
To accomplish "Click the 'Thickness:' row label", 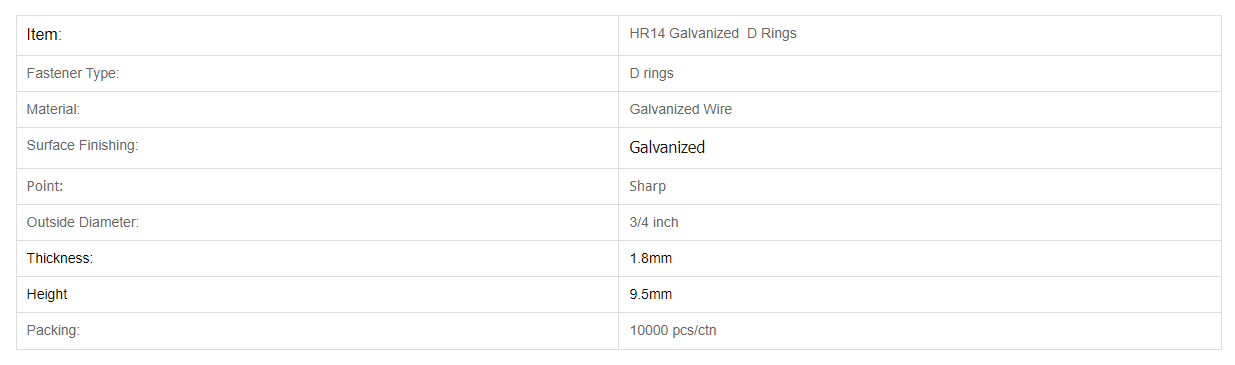I will tap(60, 258).
